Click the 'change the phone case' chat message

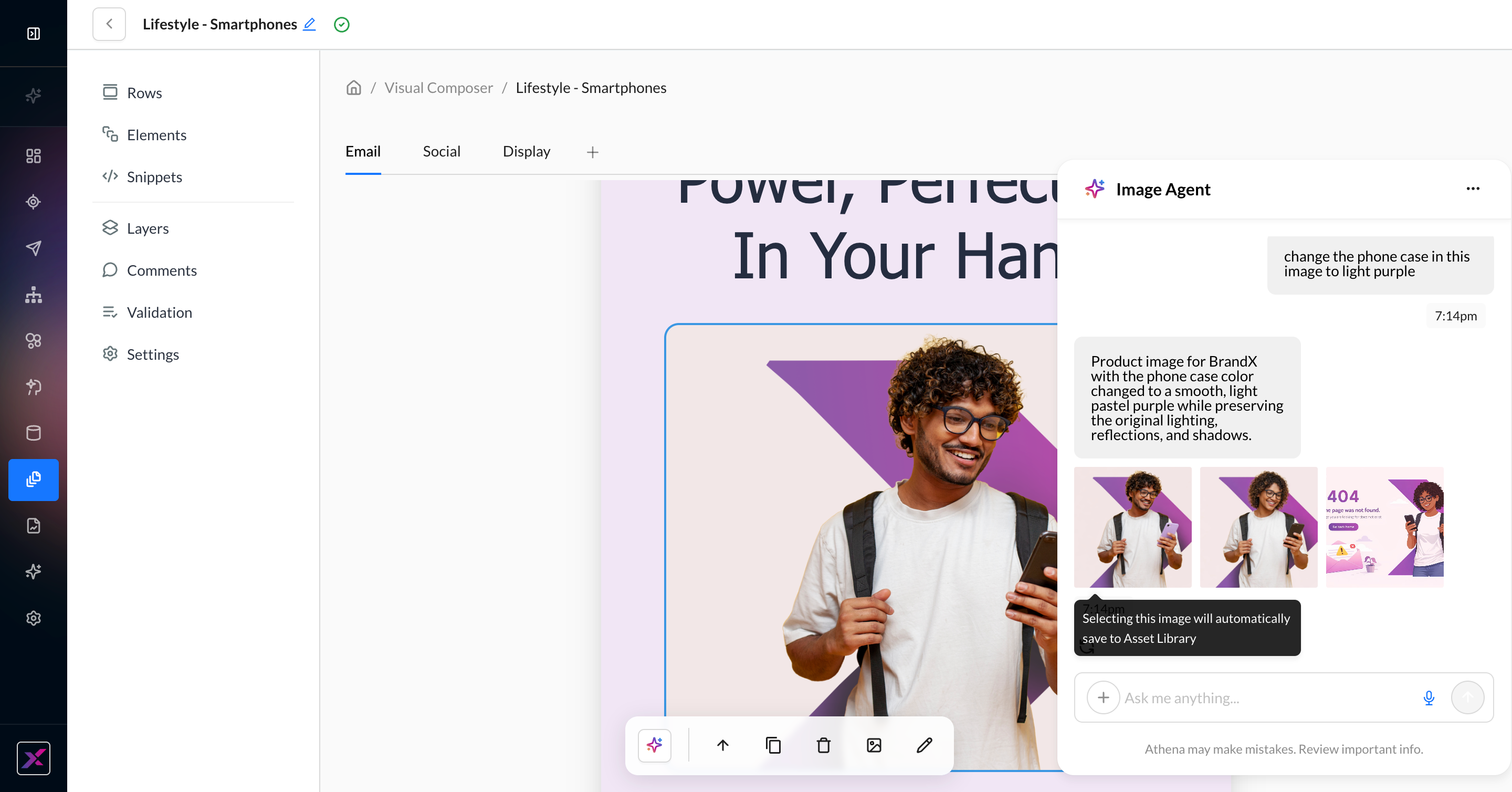[1380, 265]
